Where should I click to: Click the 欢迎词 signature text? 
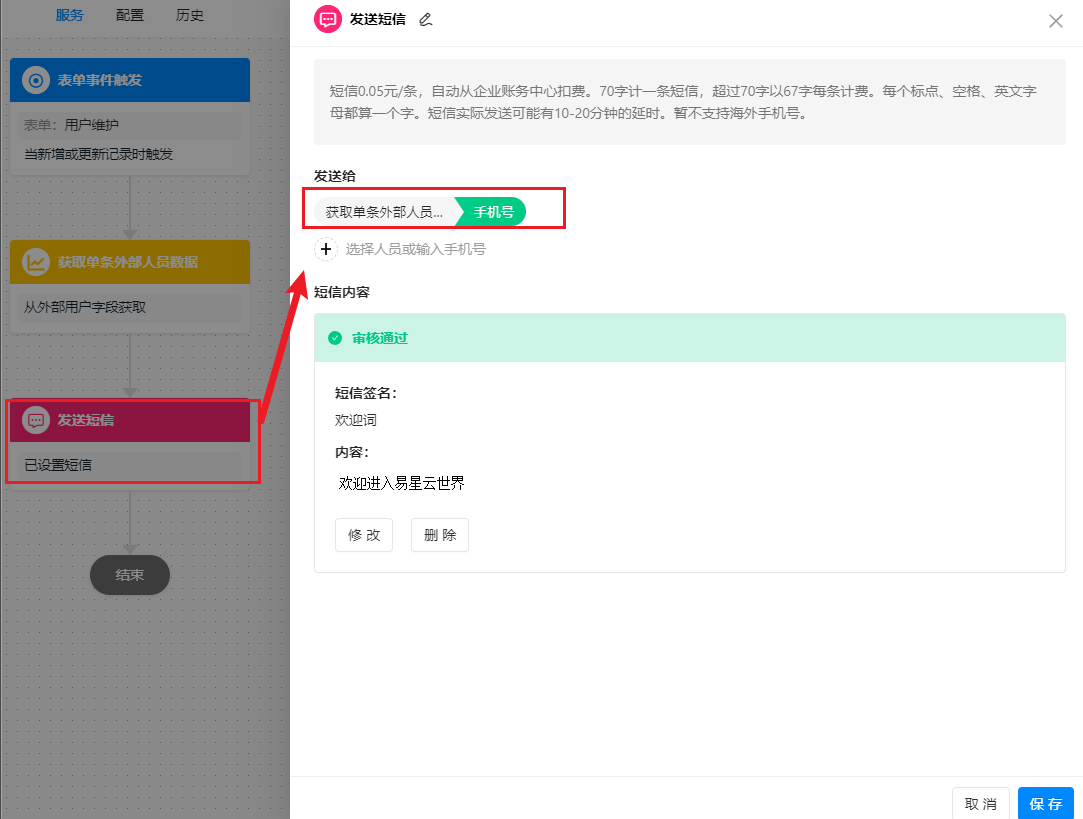pos(356,420)
